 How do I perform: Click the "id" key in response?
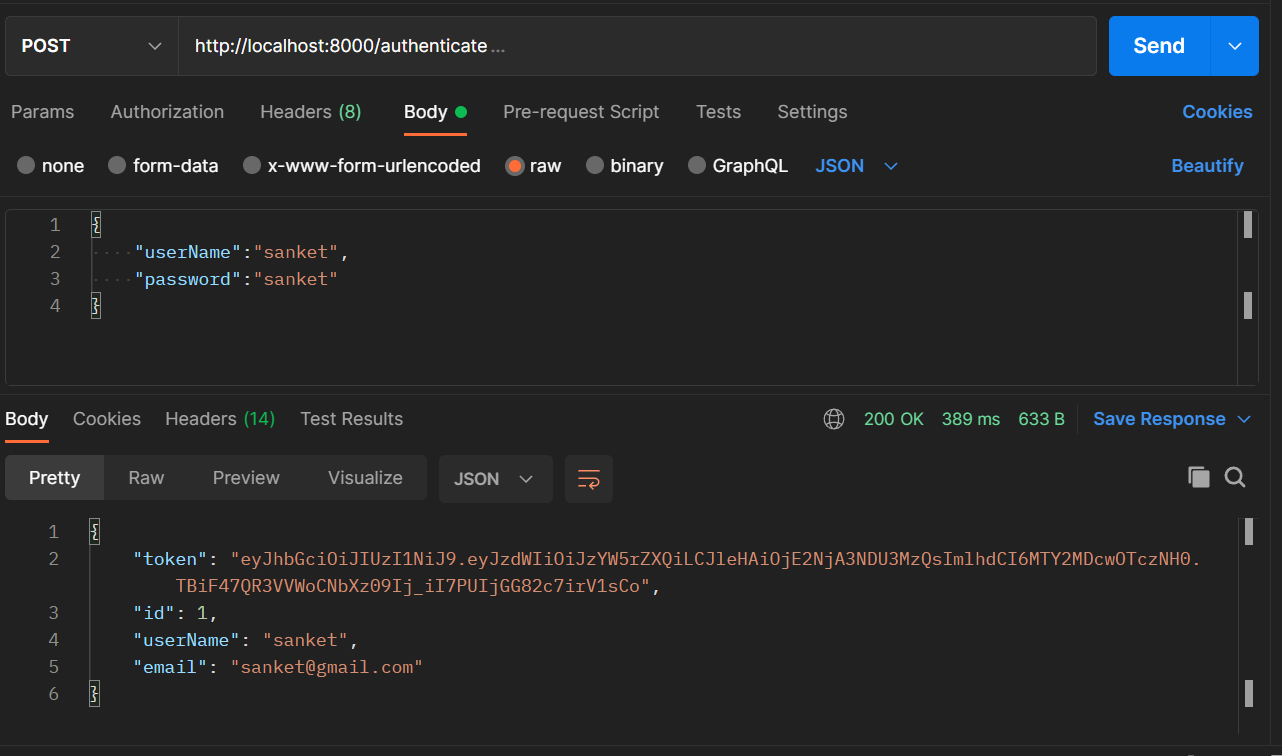pos(153,613)
